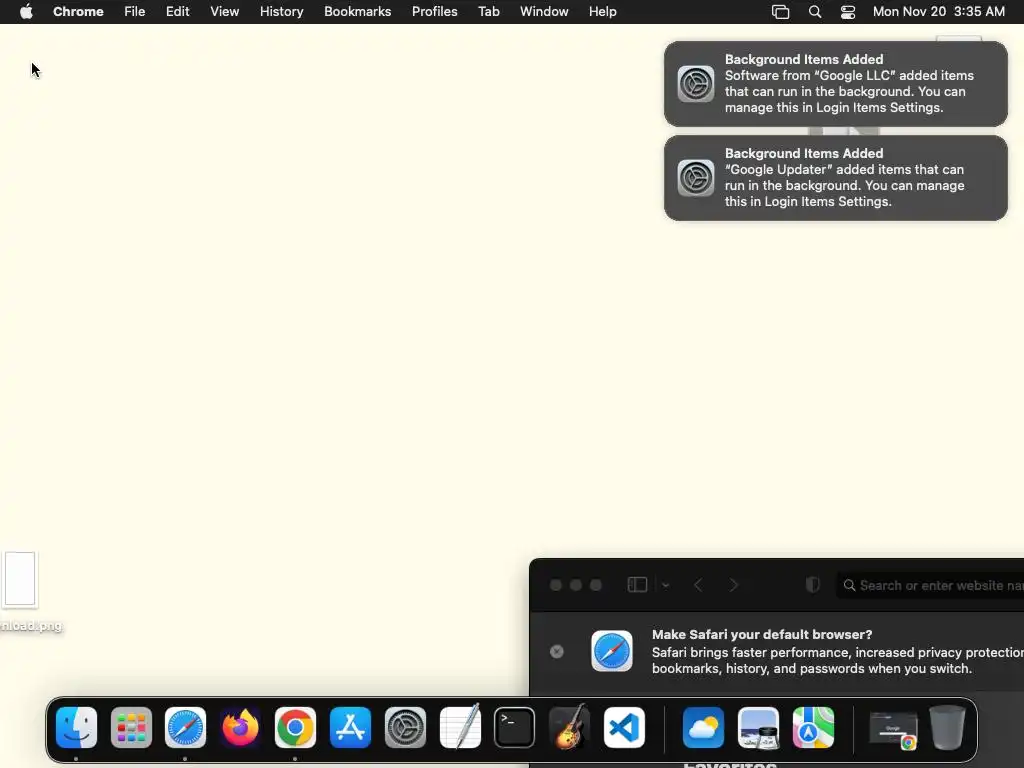Click the settings icon in Google Updater notification
1024x768 pixels.
[x=696, y=178]
